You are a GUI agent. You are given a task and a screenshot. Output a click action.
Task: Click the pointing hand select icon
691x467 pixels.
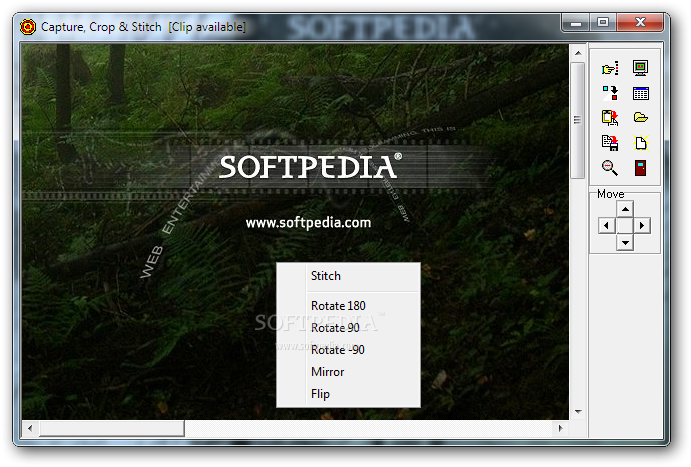click(610, 68)
